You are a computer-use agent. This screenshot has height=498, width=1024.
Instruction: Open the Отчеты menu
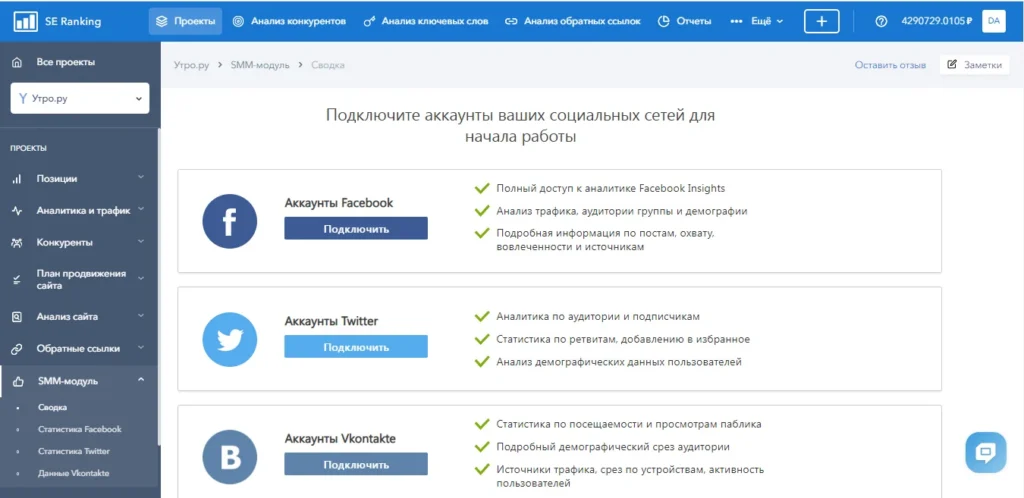[x=684, y=21]
